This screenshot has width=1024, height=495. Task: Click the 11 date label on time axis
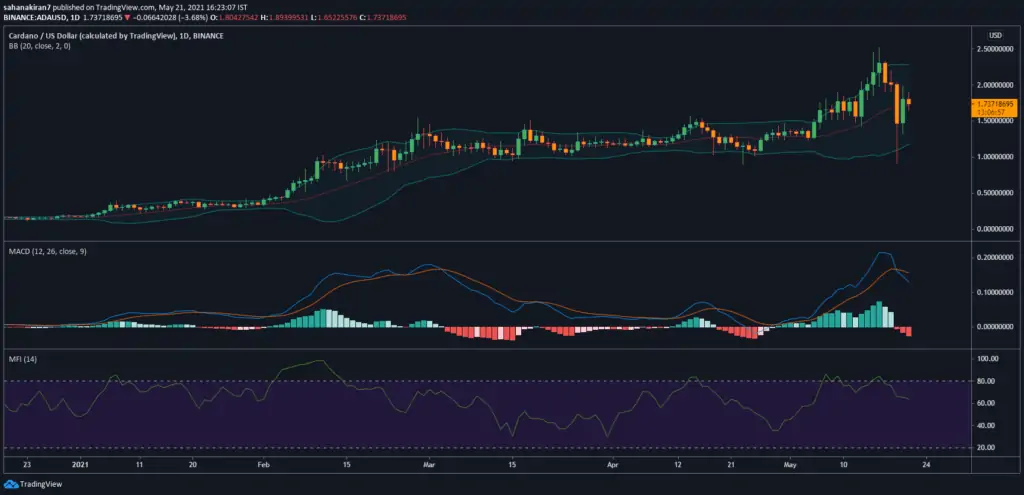point(139,465)
